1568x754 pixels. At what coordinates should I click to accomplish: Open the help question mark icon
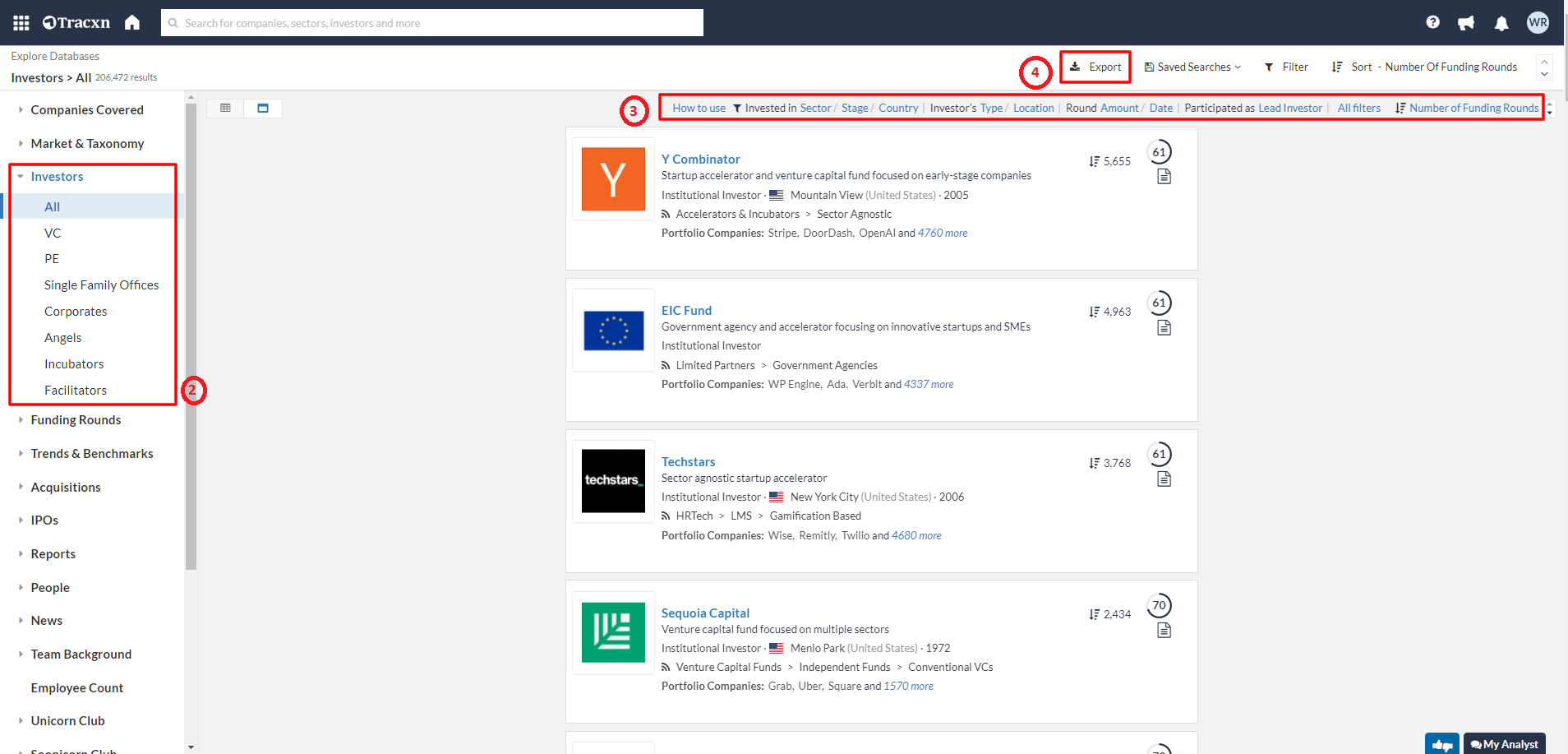tap(1432, 22)
